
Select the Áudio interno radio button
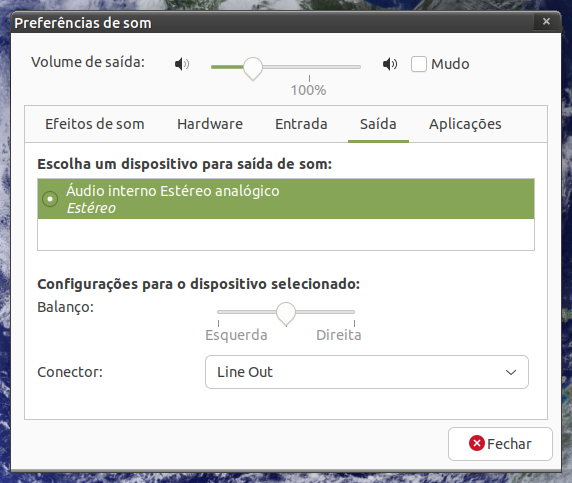(50, 199)
